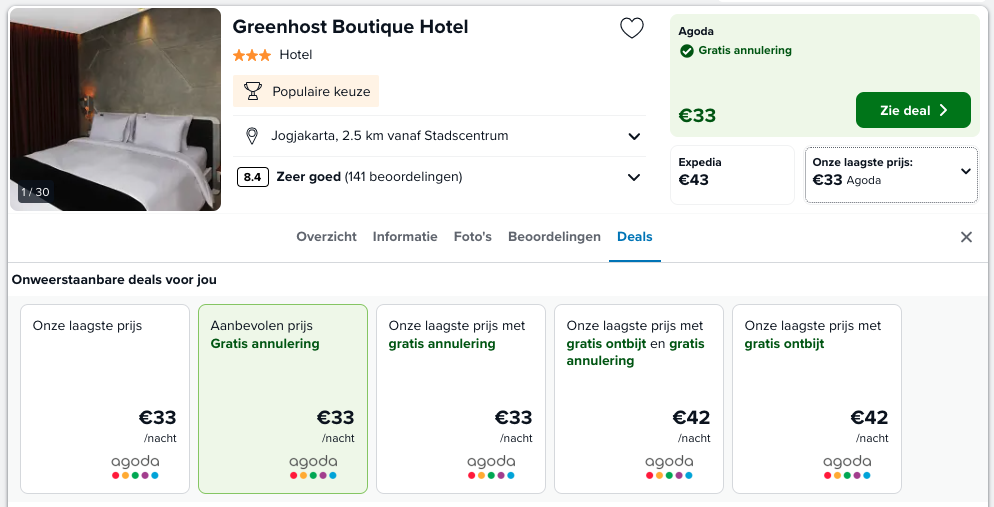Expand the Zeer goed reviews section
This screenshot has width=994, height=507.
point(634,177)
